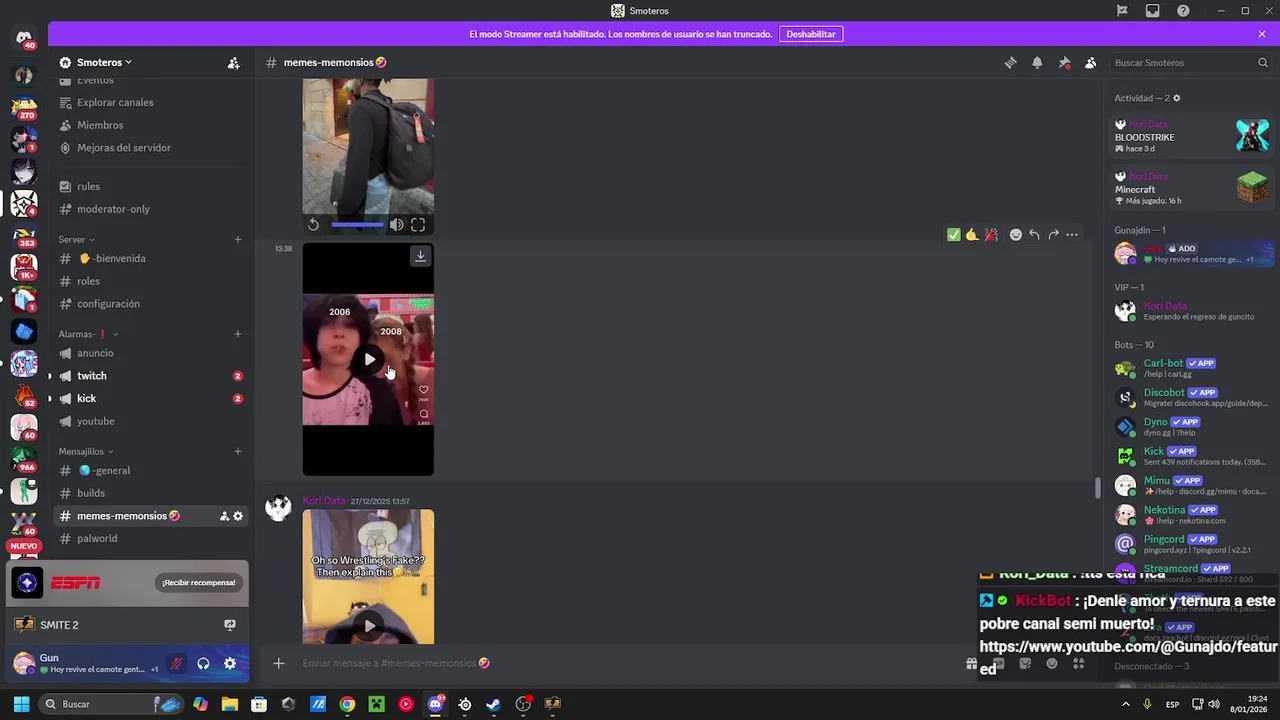Open the configuración channel
Screen dimensions: 1280x720
[x=108, y=304]
